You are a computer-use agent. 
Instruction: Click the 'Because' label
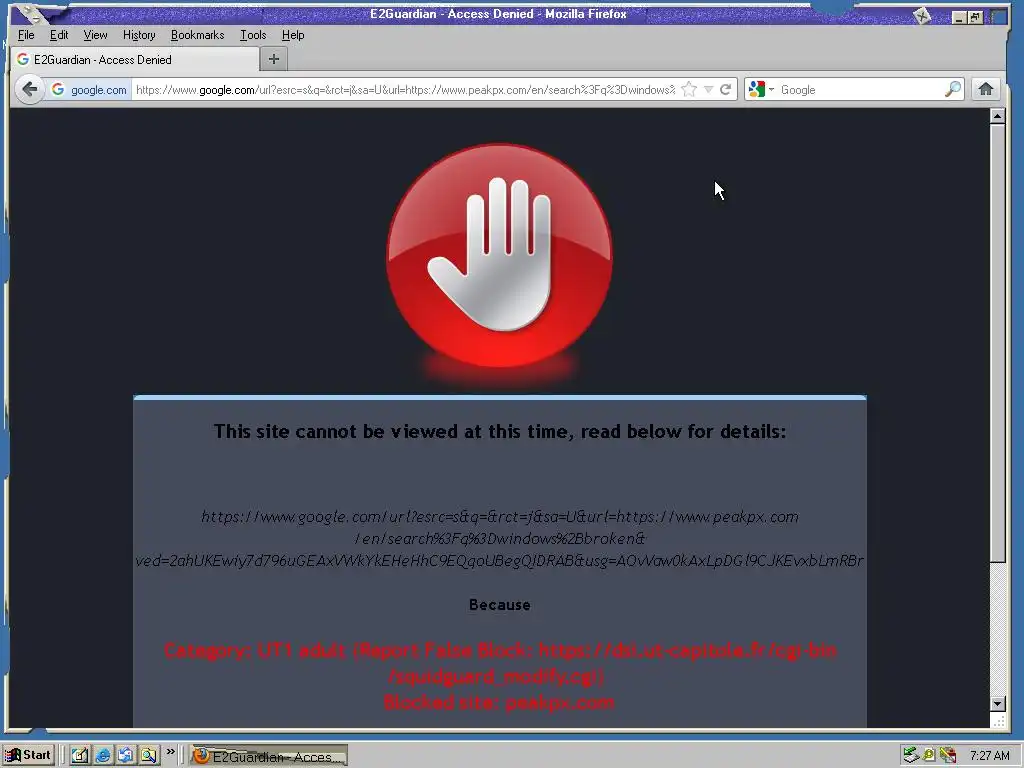click(500, 605)
